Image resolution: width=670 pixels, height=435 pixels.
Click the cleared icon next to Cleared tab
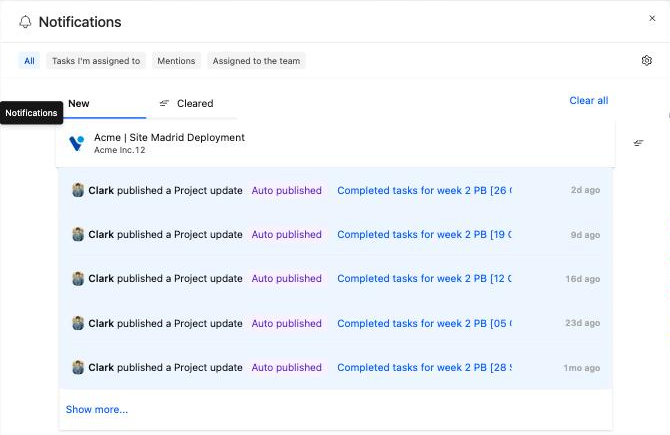click(164, 103)
